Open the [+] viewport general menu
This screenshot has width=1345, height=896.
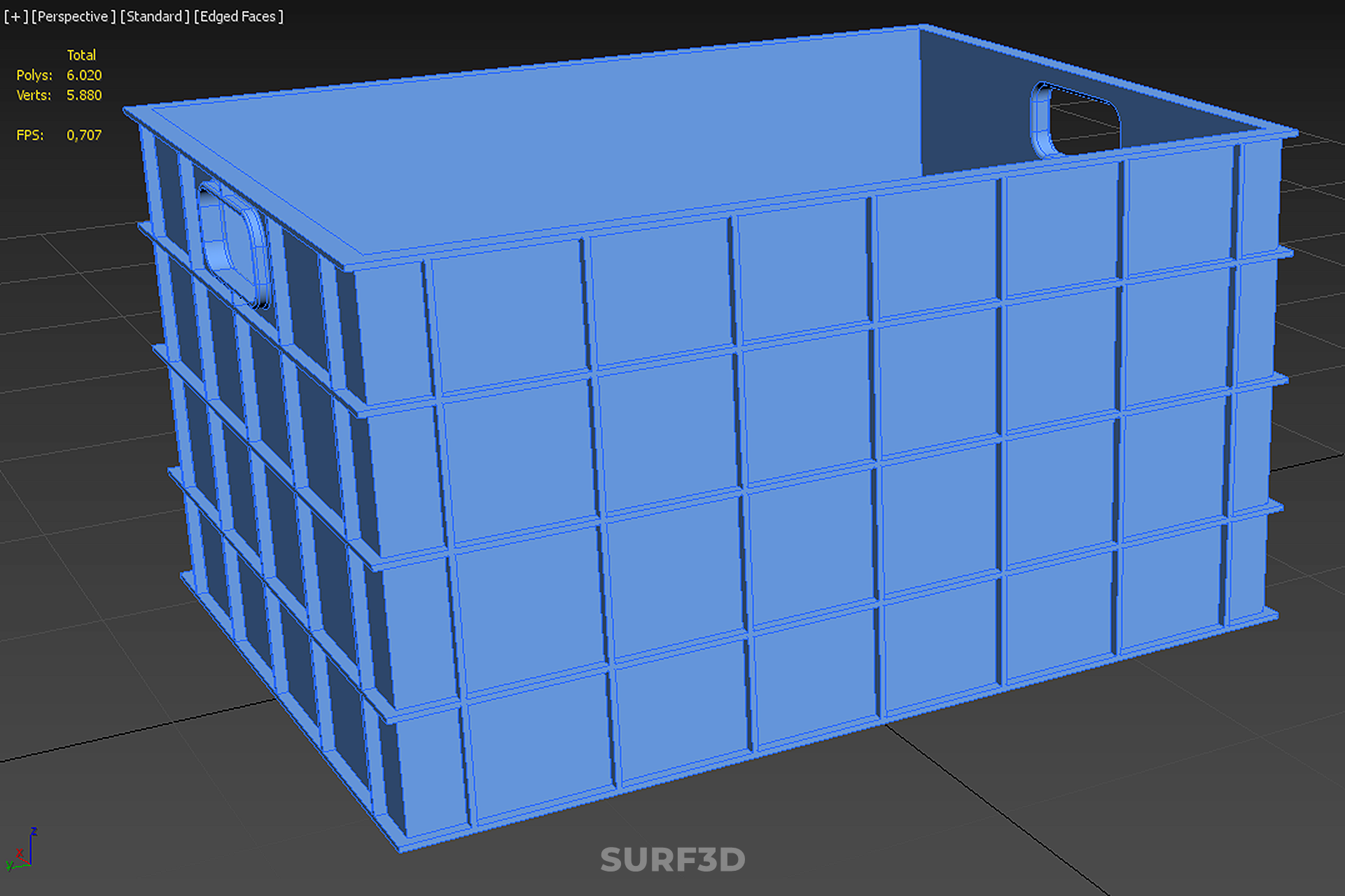click(x=15, y=16)
